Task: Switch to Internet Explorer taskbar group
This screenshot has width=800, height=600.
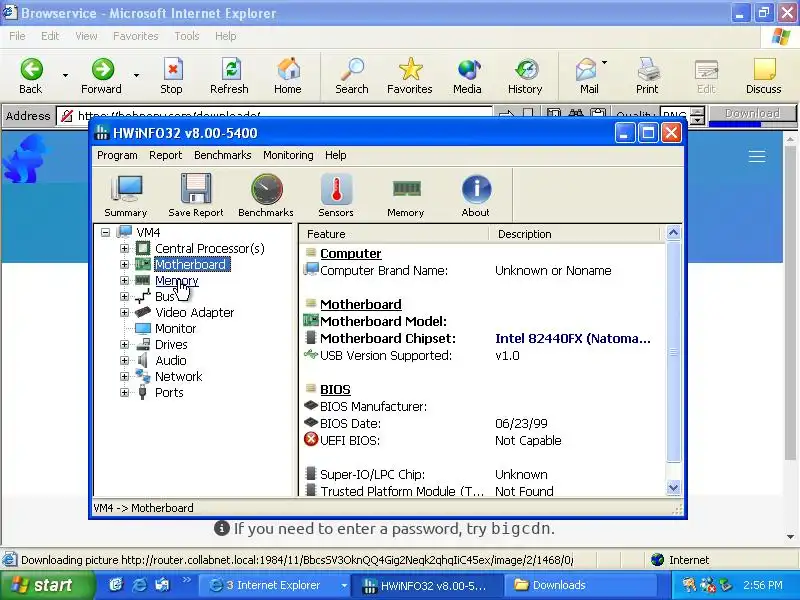Action: [273, 585]
